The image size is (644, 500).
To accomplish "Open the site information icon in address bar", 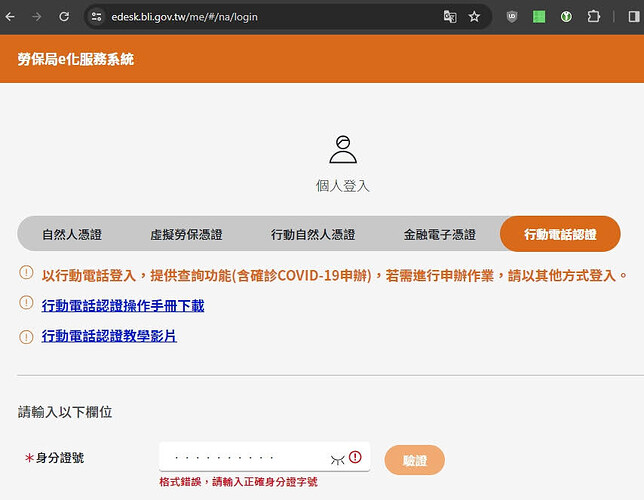I will (x=97, y=17).
